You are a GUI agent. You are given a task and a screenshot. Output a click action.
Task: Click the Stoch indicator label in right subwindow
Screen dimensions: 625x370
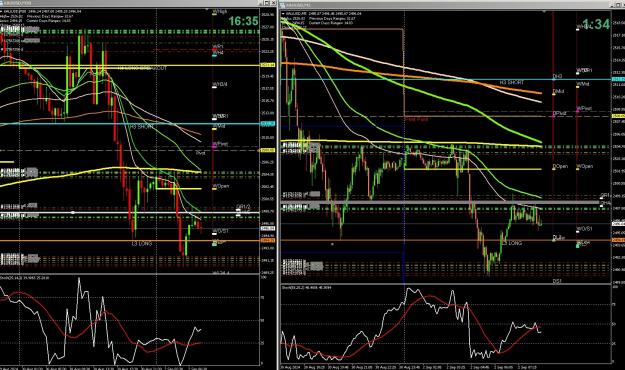[307, 287]
